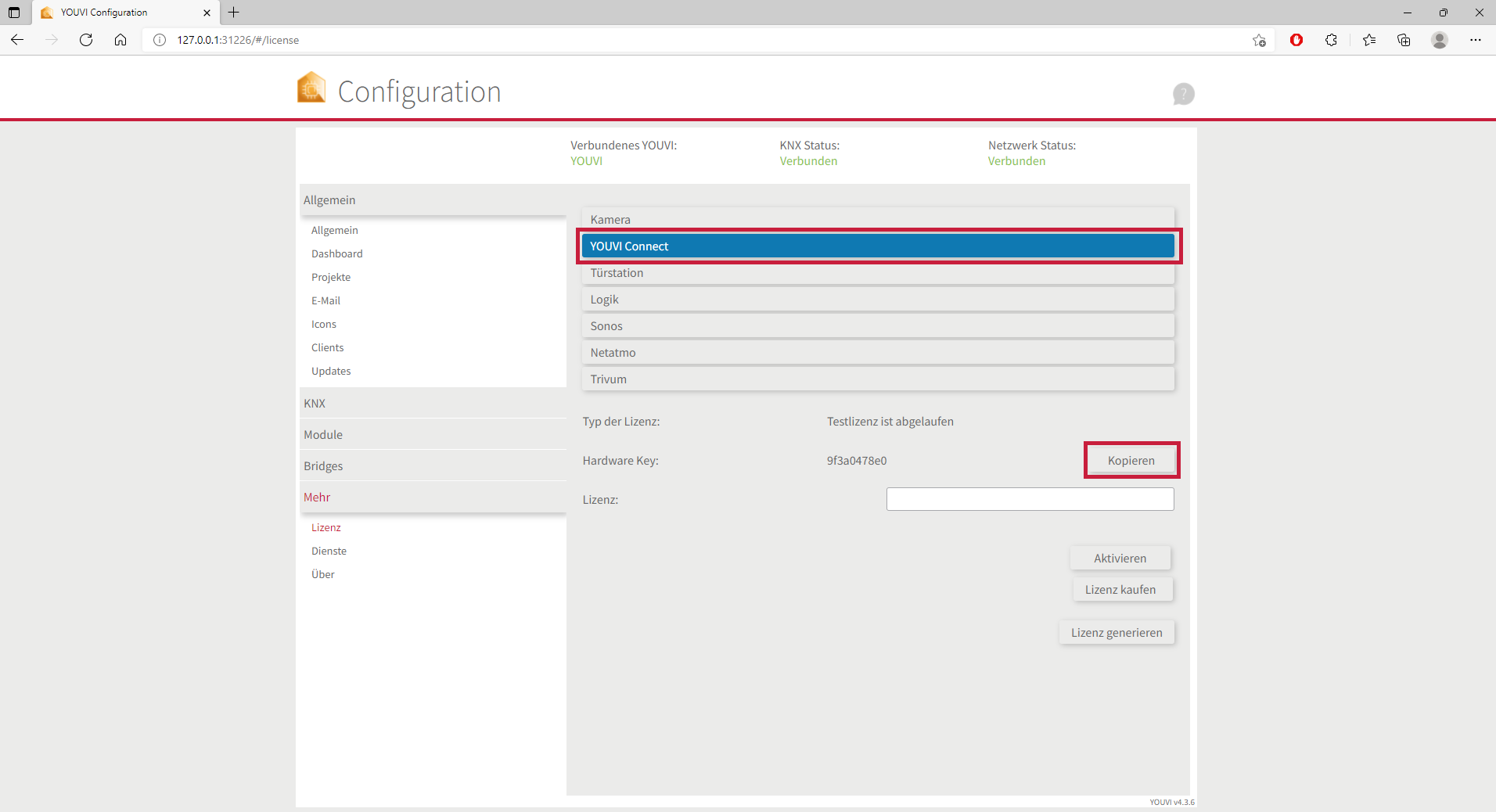Close the YOUVI Configuration tab
The height and width of the screenshot is (812, 1496).
tap(207, 13)
